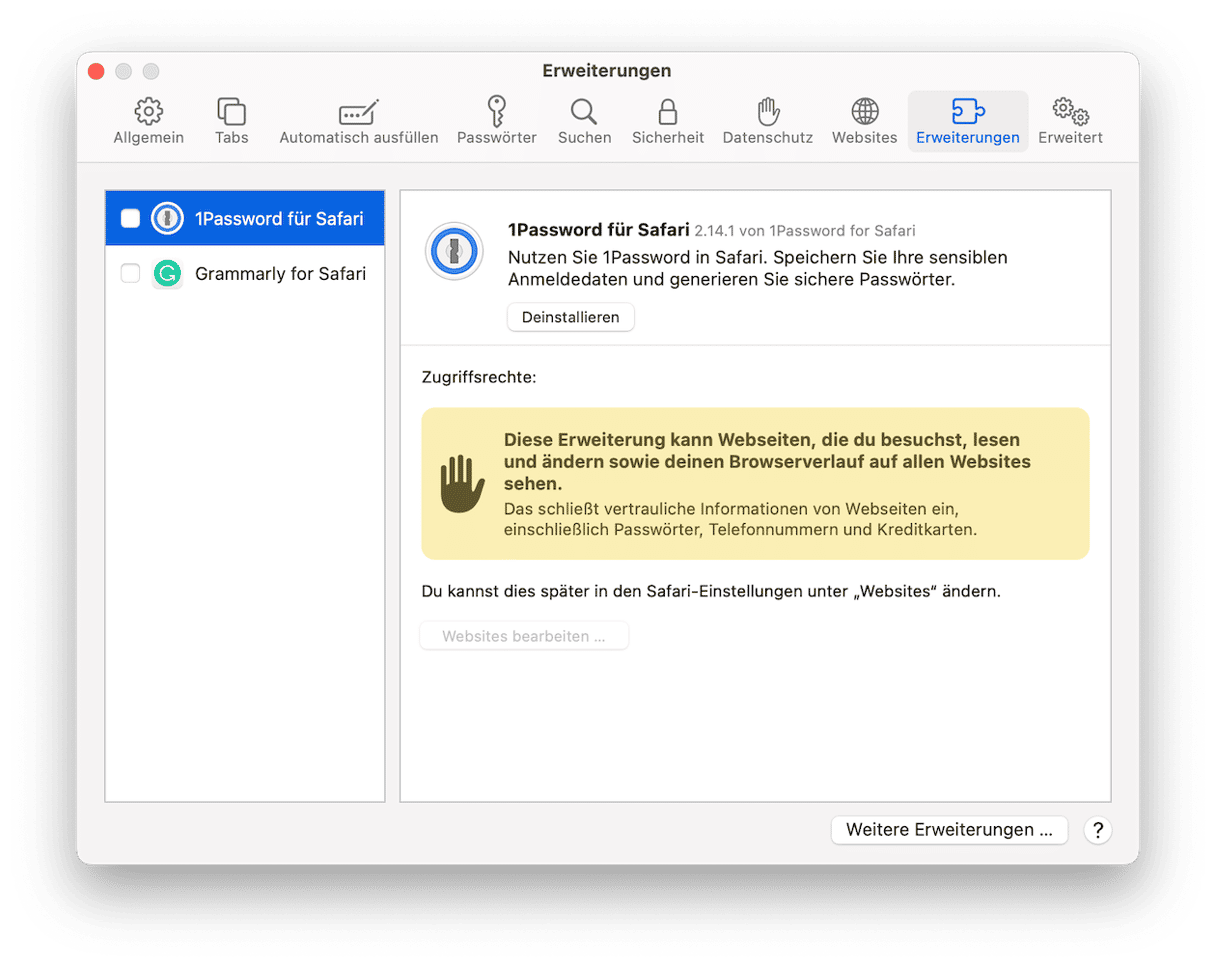The image size is (1216, 966).
Task: Open the Datenschutz hand icon
Action: coord(767,111)
